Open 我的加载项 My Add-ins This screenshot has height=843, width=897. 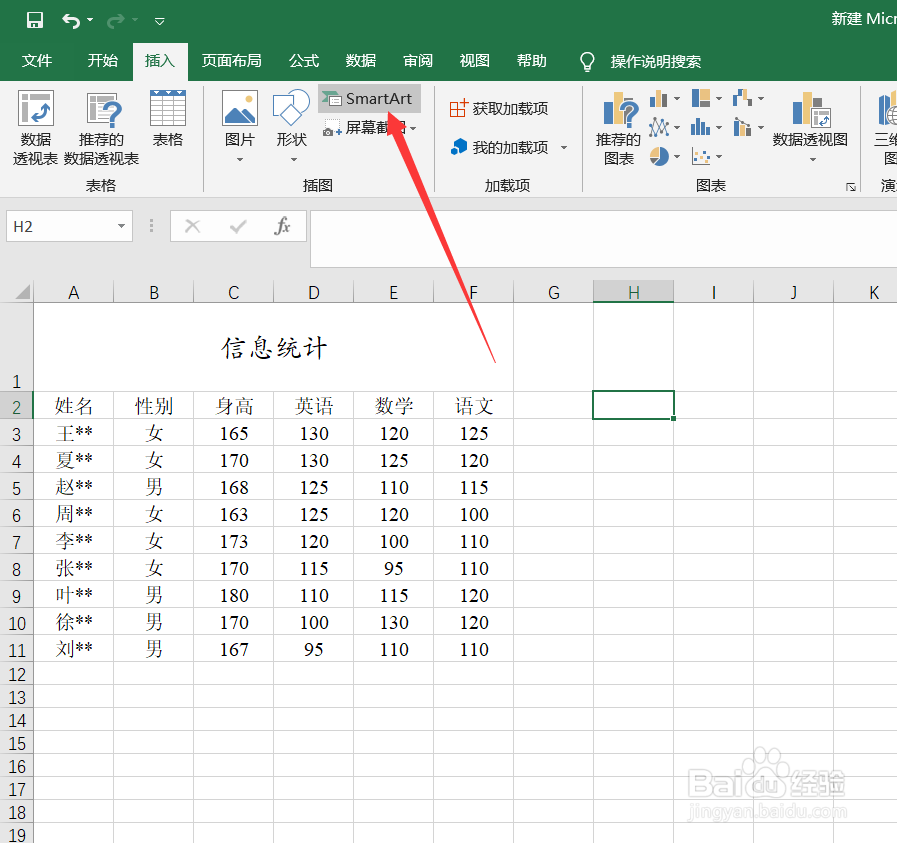pyautogui.click(x=499, y=147)
